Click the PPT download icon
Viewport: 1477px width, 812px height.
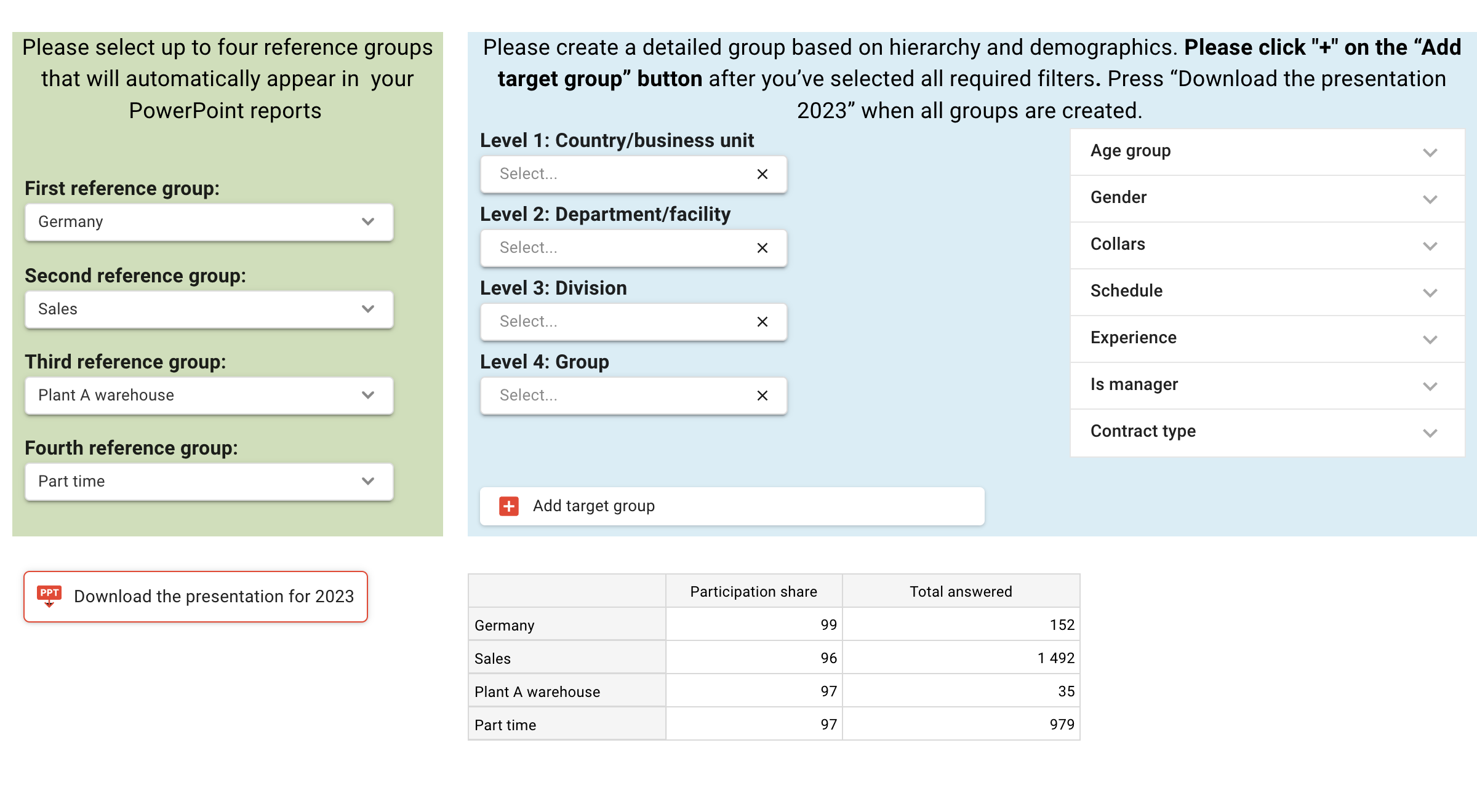(49, 596)
